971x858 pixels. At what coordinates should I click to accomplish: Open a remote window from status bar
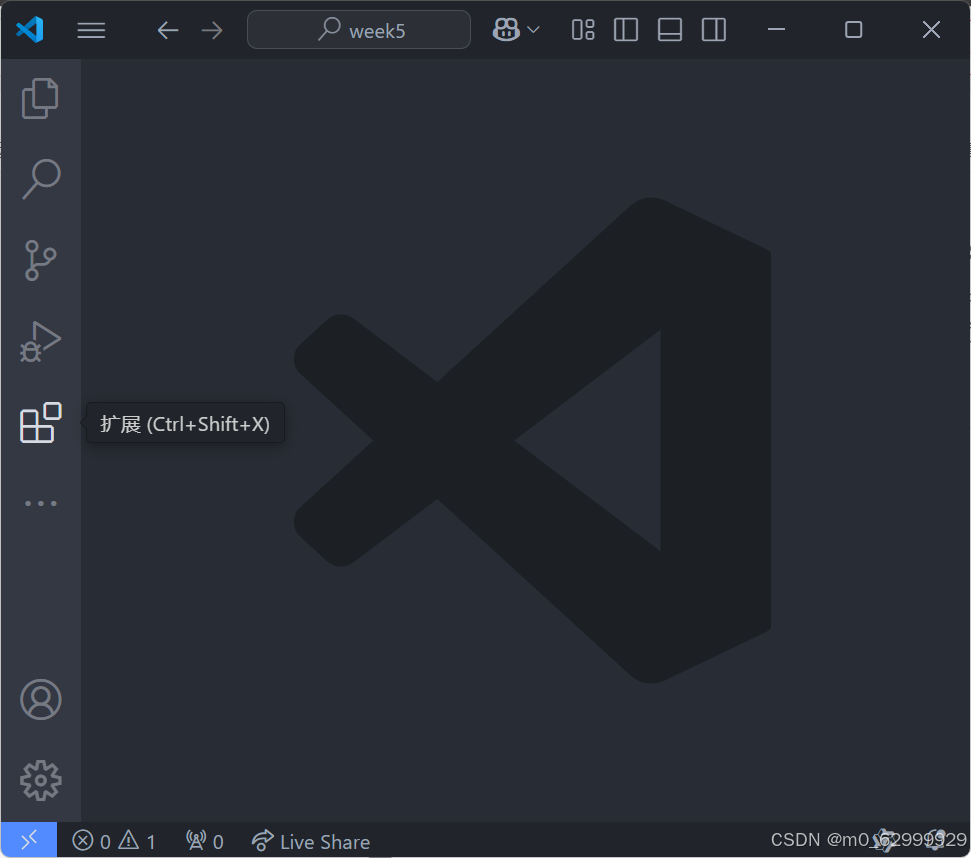pyautogui.click(x=29, y=840)
